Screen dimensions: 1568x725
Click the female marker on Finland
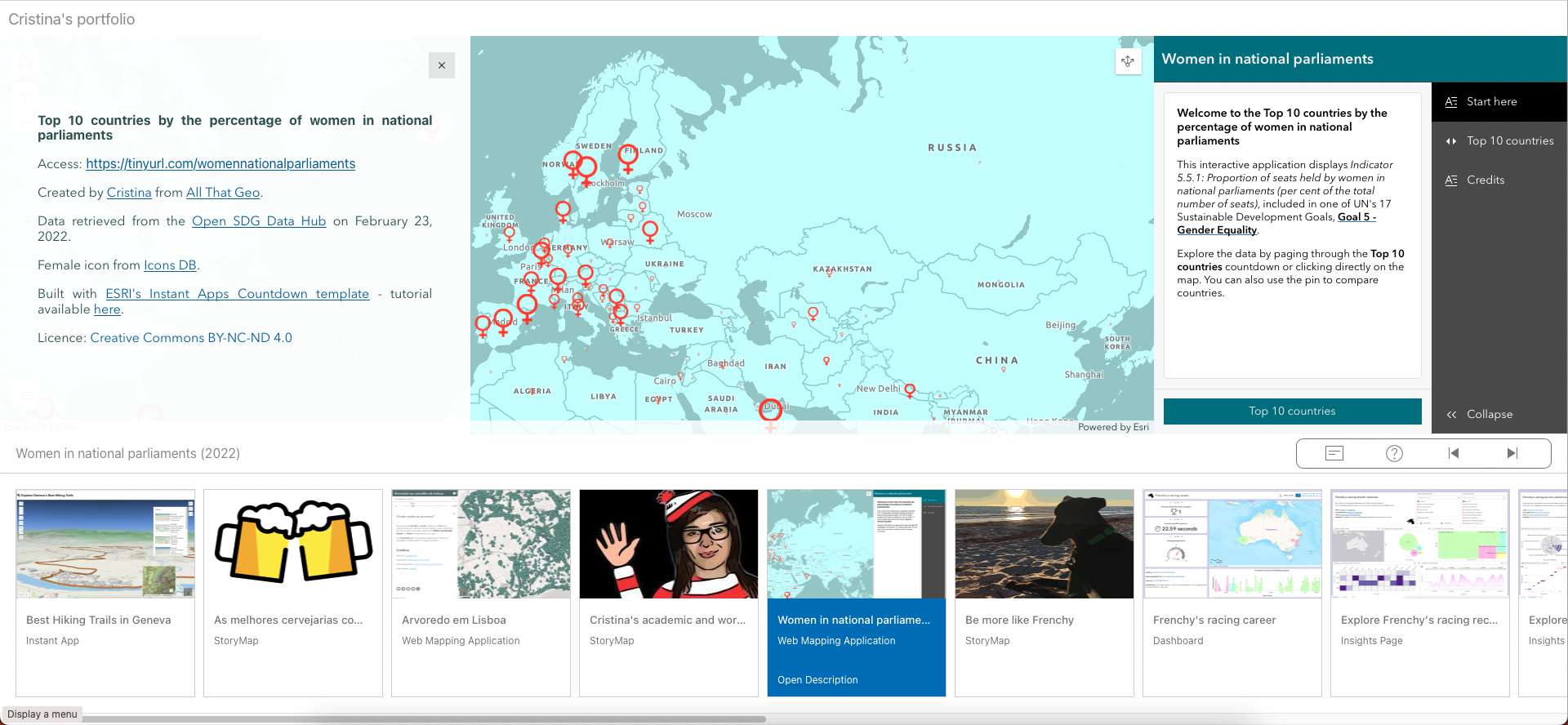click(x=629, y=155)
